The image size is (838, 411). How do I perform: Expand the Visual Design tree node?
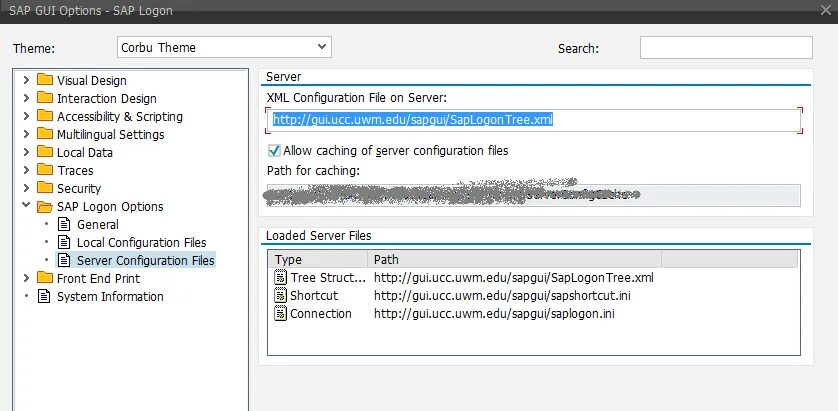tap(26, 80)
